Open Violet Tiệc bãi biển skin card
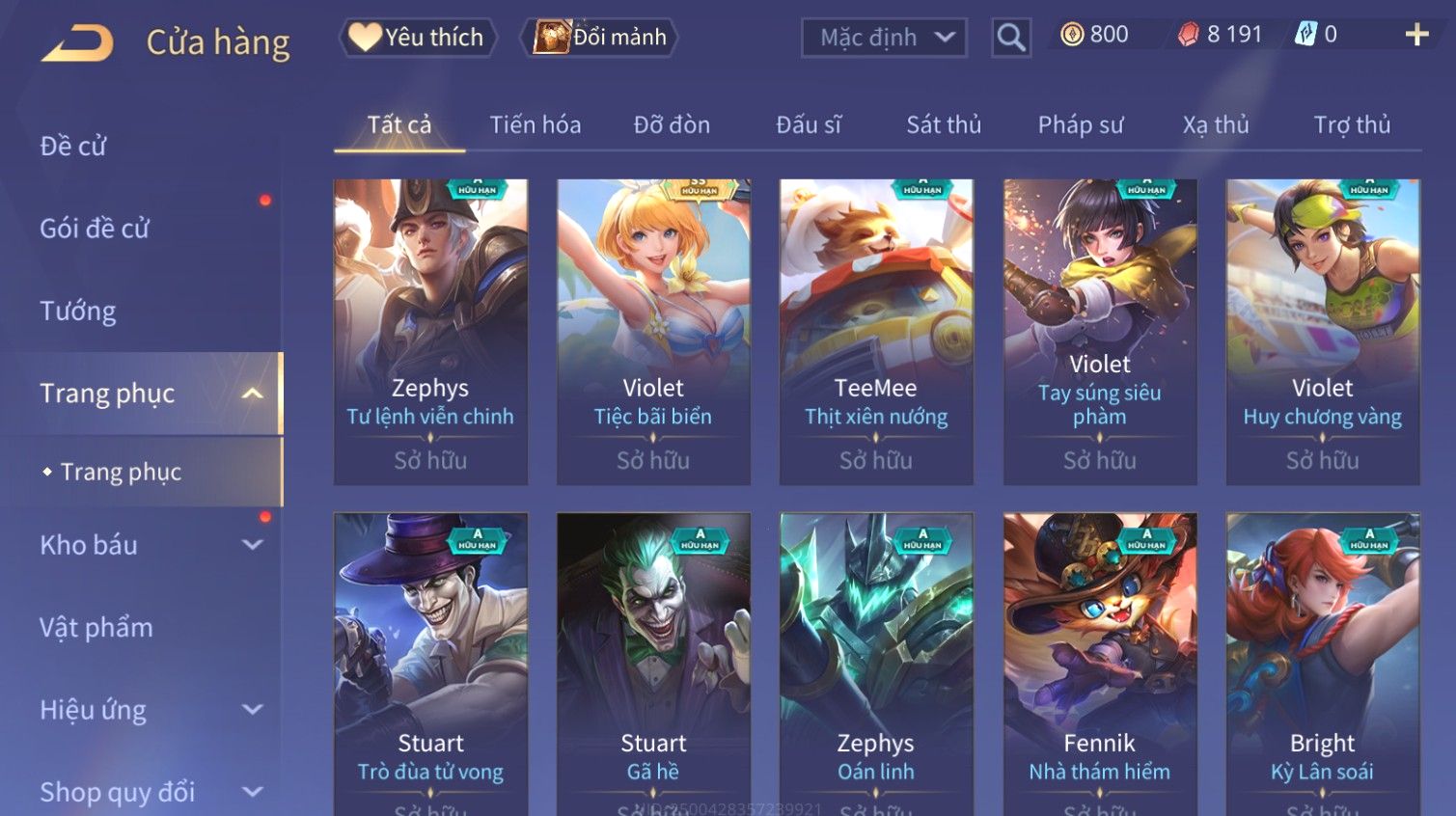The width and height of the screenshot is (1456, 816). pyautogui.click(x=653, y=332)
